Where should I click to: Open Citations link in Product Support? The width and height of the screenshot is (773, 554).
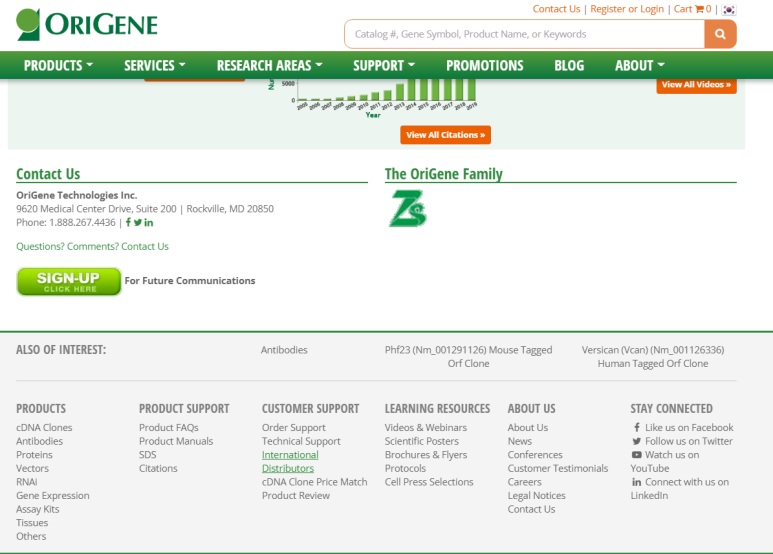click(x=158, y=468)
